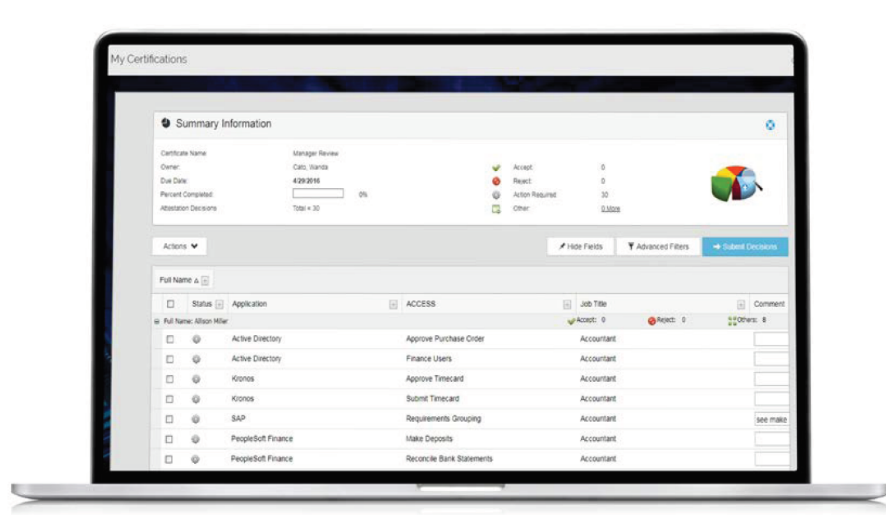Viewport: 886px width, 527px height.
Task: Collapse the Full Name: Allison Miller group
Action: click(x=157, y=321)
